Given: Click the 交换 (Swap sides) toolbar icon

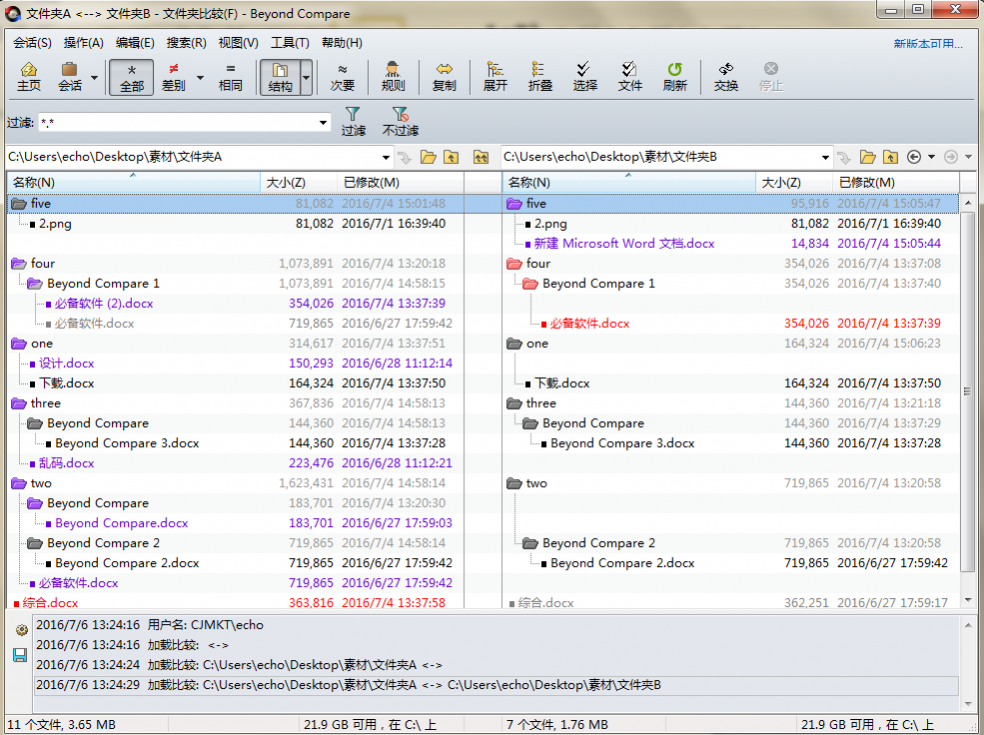Looking at the screenshot, I should [726, 76].
